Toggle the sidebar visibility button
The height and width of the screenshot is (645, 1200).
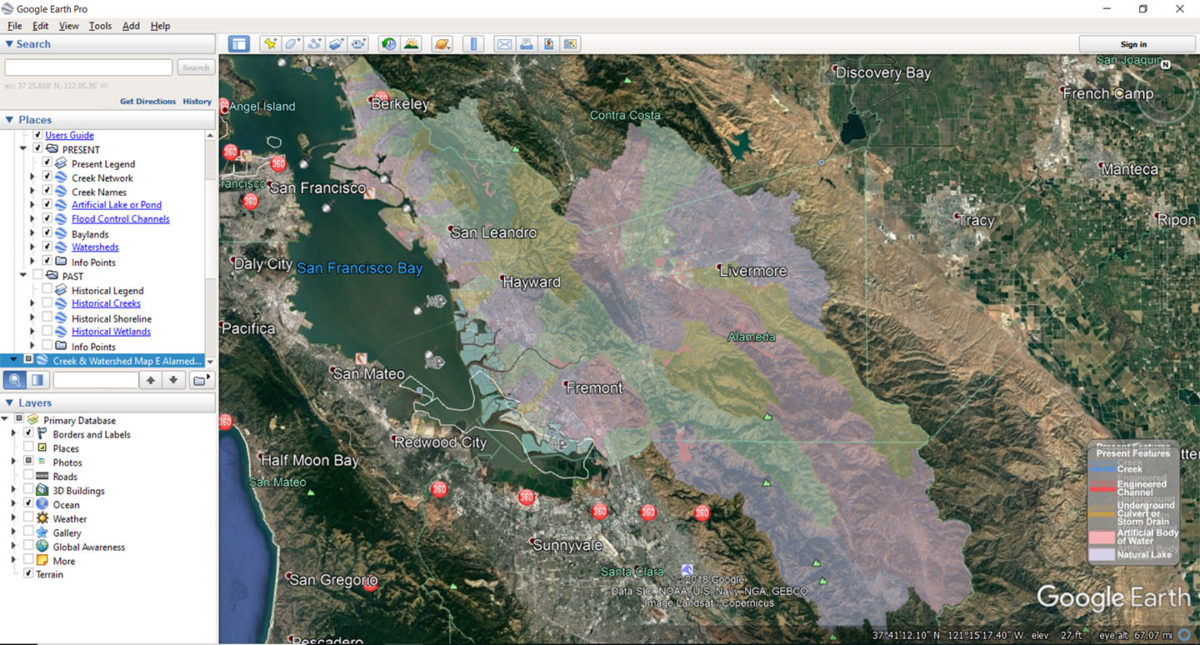click(239, 44)
